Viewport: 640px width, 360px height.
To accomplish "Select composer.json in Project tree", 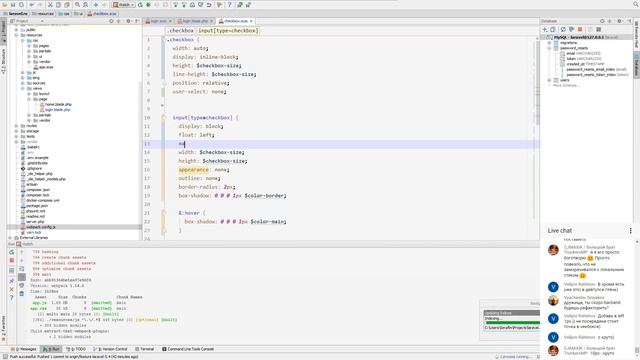I will [x=38, y=190].
